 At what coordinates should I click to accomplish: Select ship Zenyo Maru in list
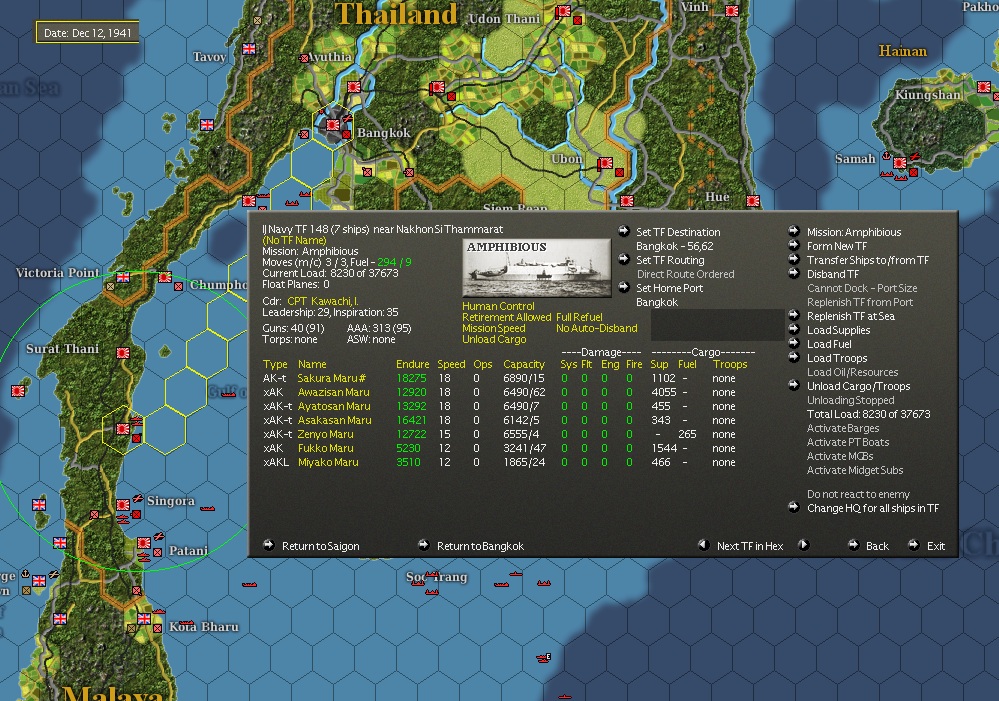coord(325,434)
